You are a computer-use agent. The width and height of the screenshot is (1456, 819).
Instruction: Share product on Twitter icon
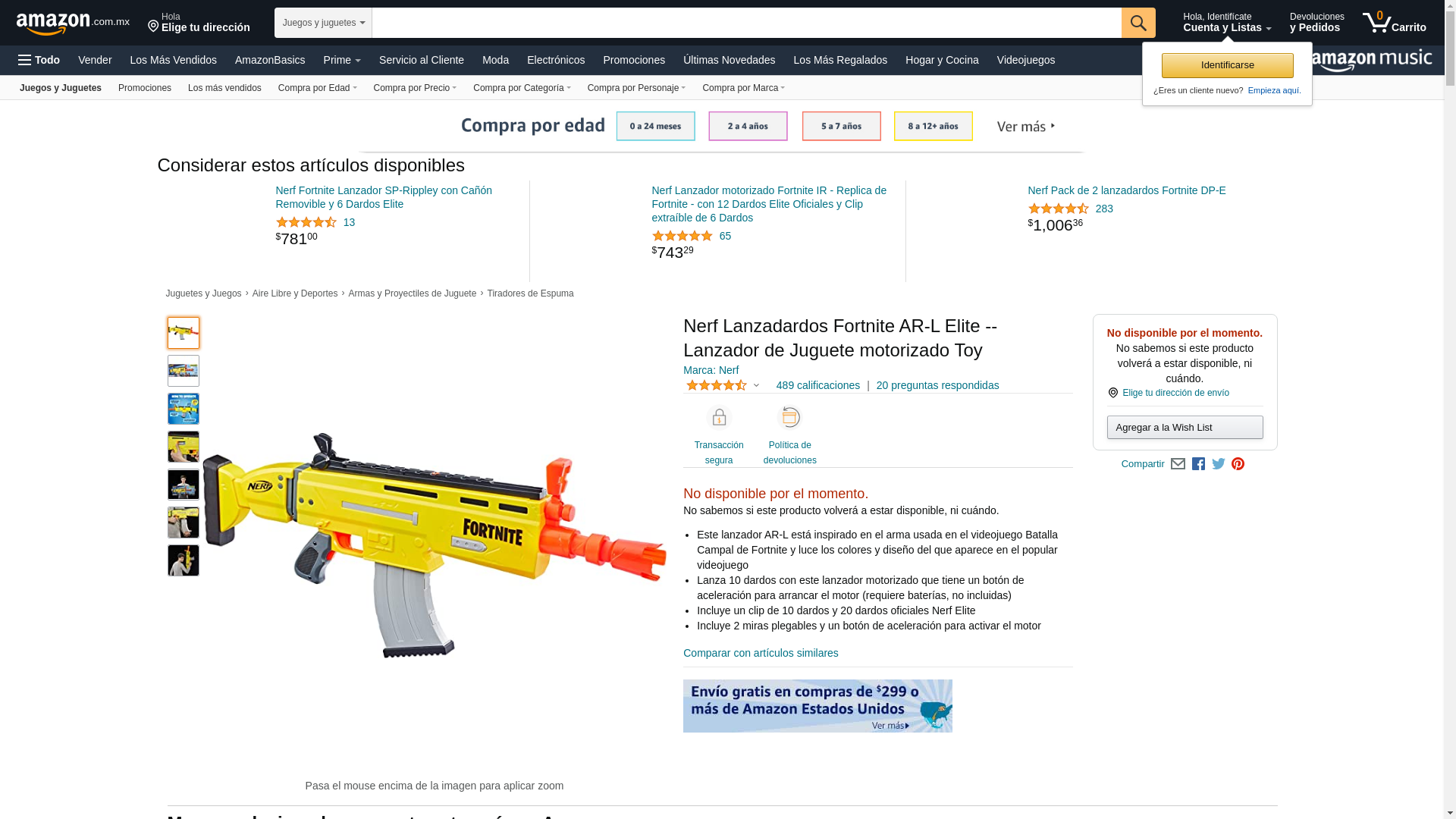tap(1218, 464)
